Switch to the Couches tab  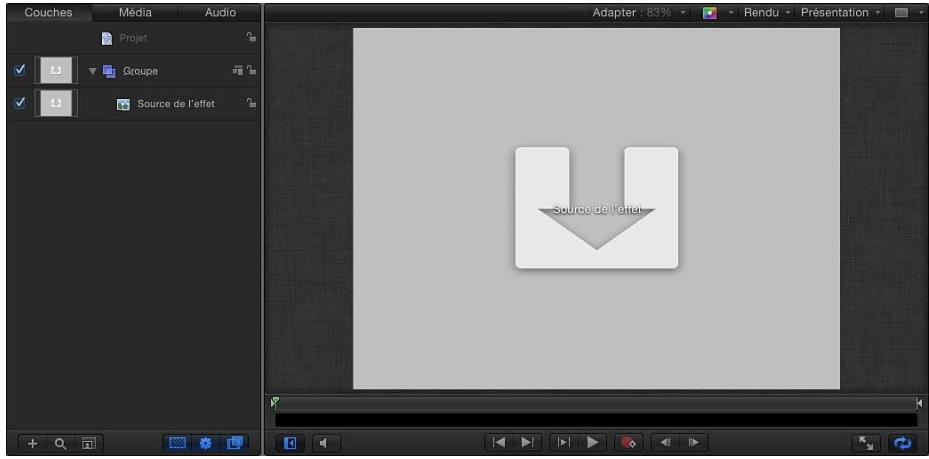pyautogui.click(x=48, y=12)
